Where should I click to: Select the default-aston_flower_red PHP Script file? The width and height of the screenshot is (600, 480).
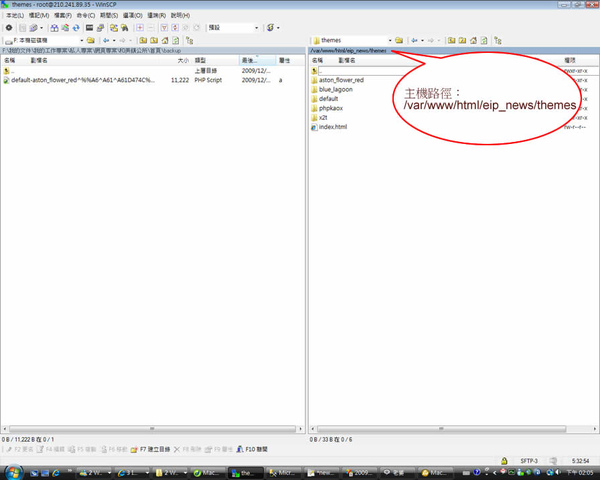coord(83,80)
